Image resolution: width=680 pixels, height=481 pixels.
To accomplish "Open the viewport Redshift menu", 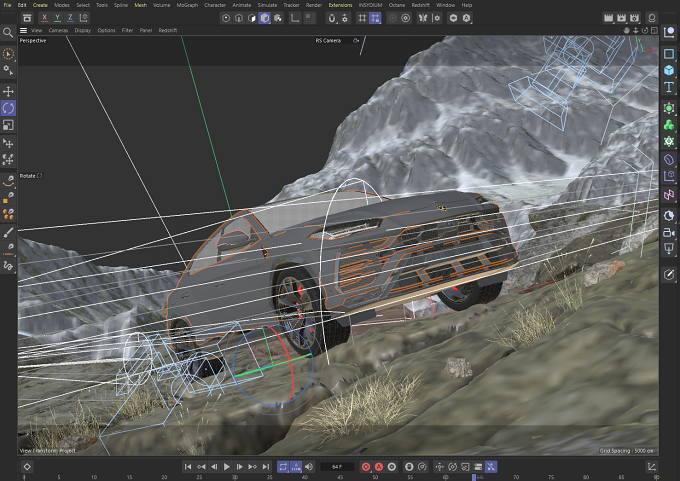I will point(168,30).
